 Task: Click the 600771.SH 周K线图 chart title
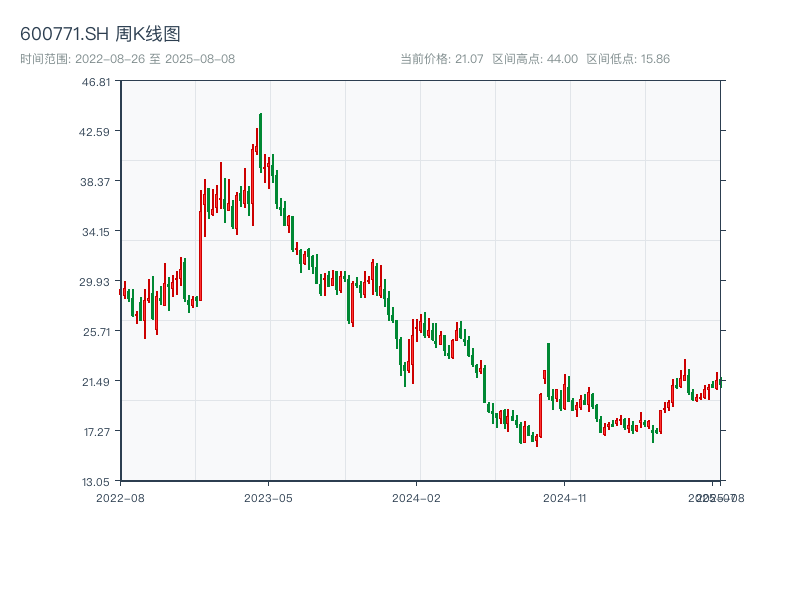click(100, 34)
